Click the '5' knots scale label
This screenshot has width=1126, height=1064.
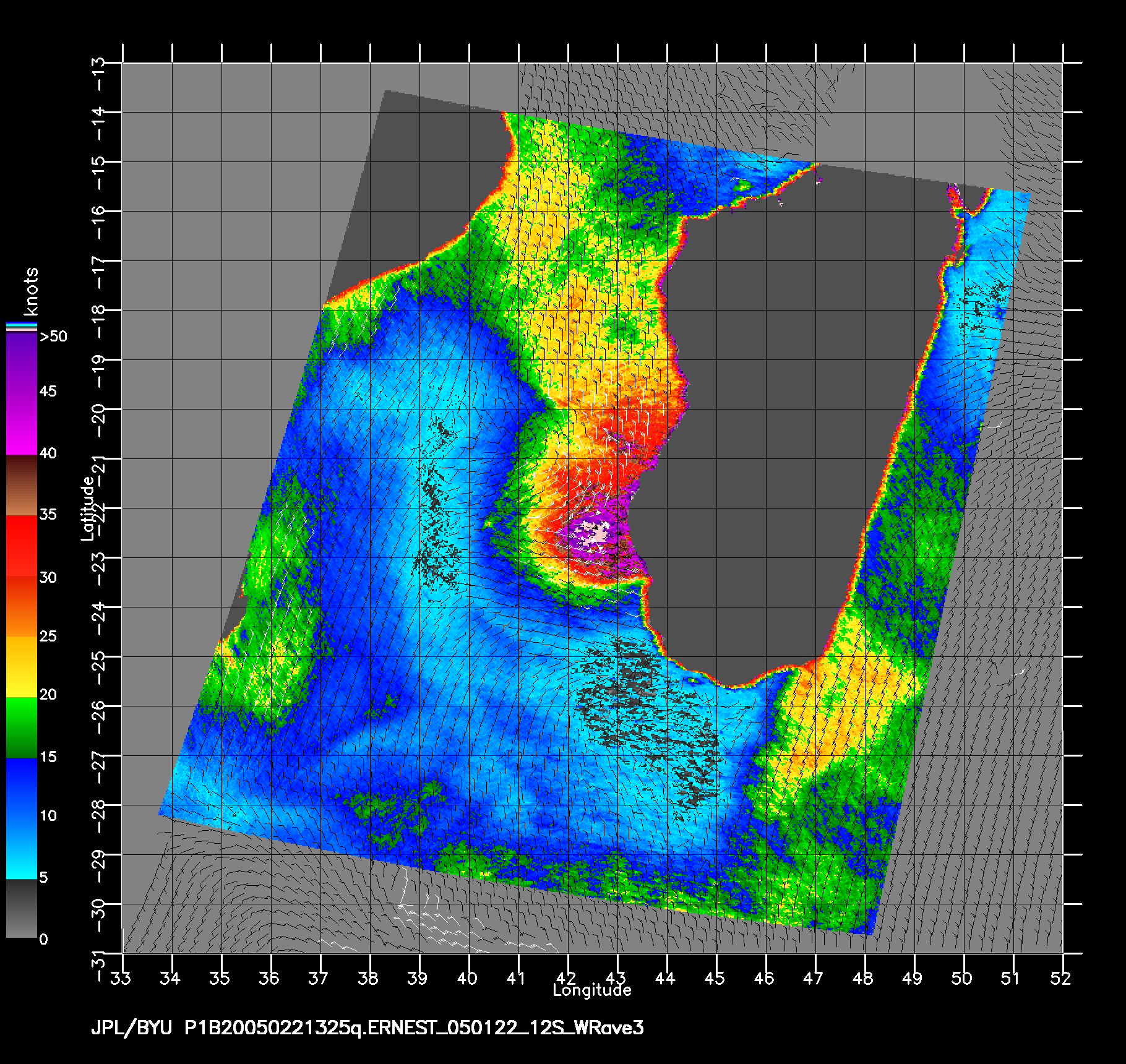(x=43, y=877)
